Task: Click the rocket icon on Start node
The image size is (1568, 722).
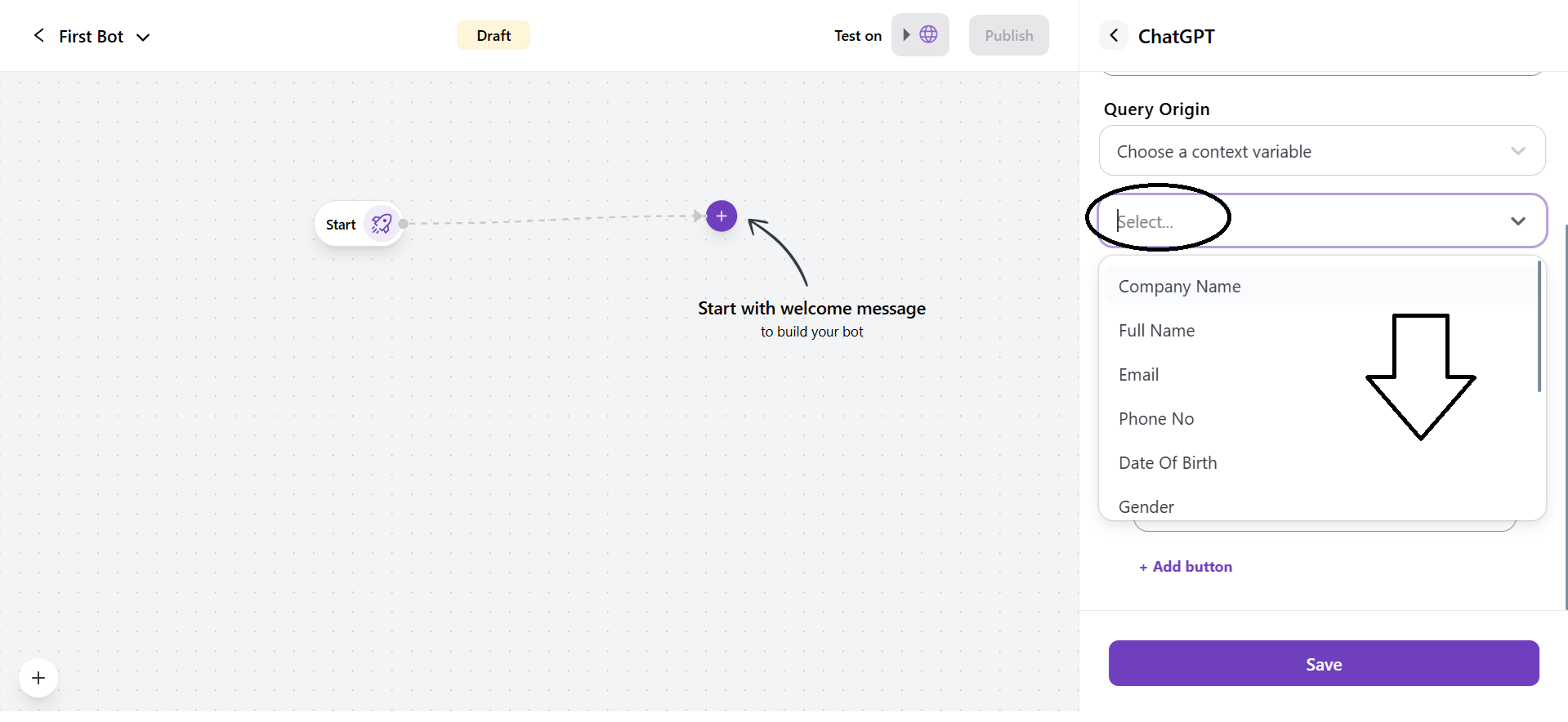Action: coord(382,224)
